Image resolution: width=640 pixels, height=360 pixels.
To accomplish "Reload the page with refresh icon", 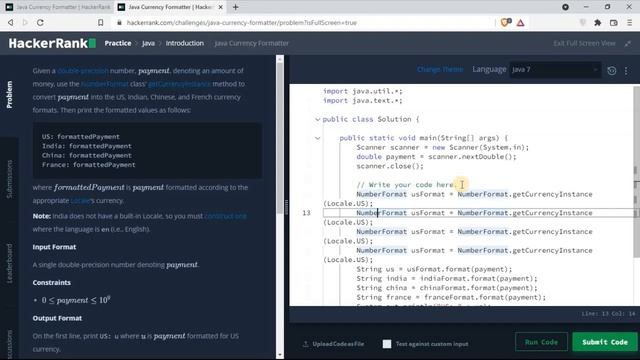I will (x=40, y=23).
